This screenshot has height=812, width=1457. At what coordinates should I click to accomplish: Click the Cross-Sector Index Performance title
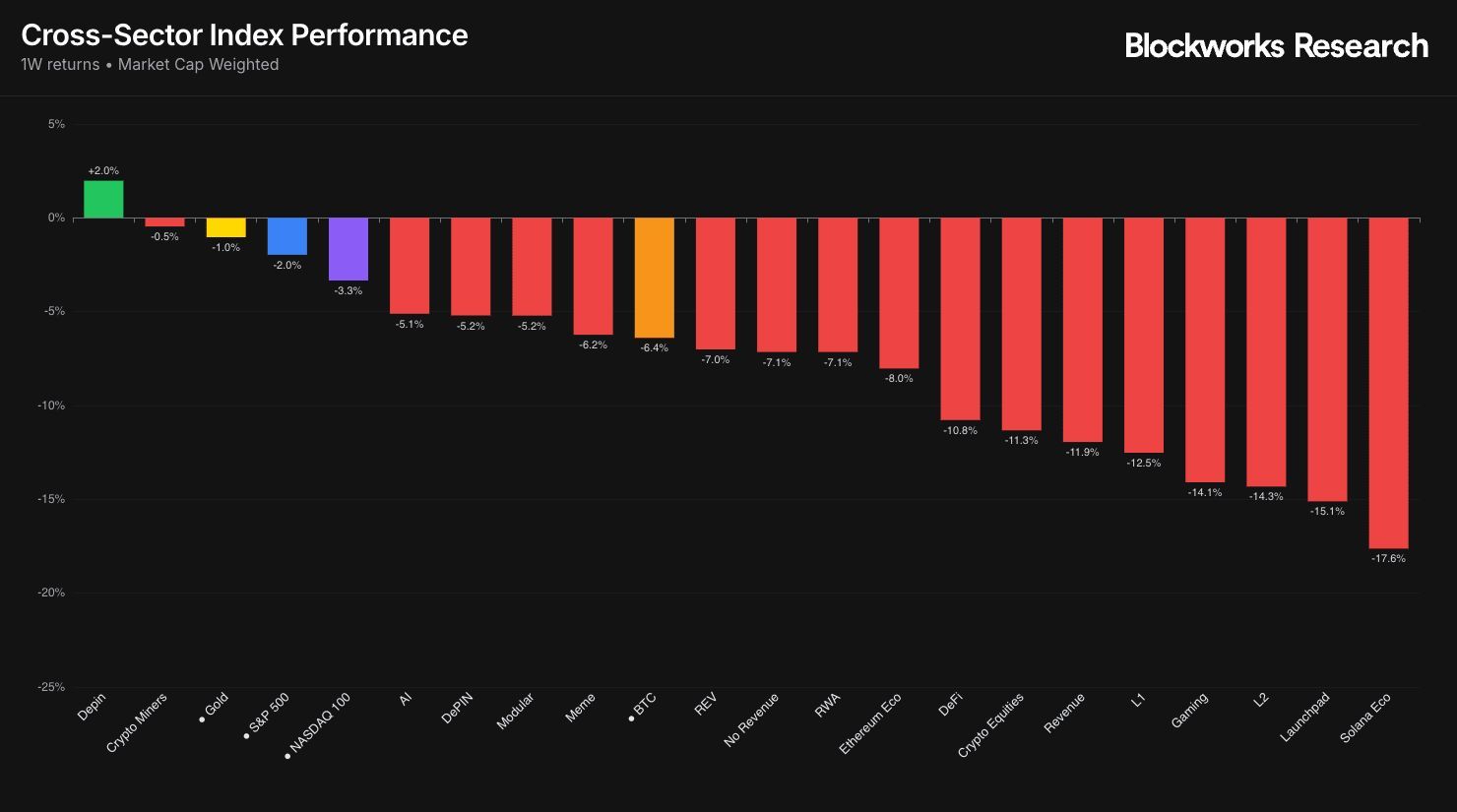(x=244, y=34)
